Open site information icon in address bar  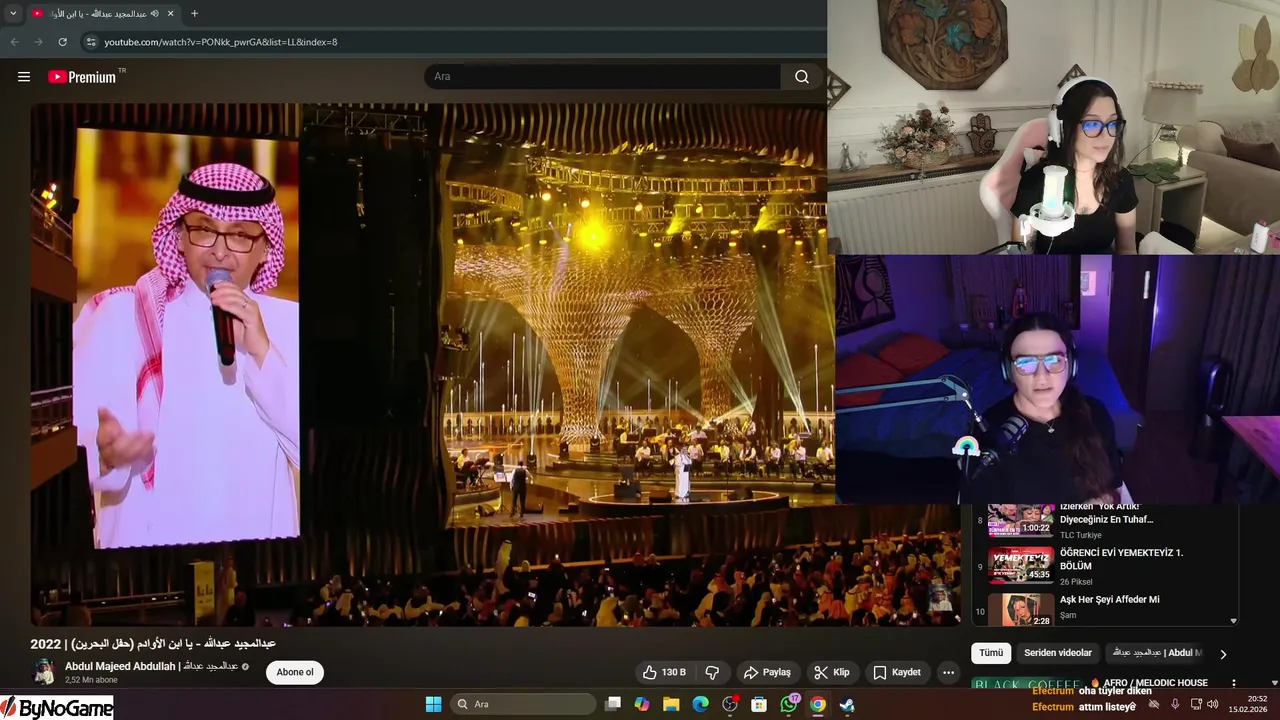pos(91,42)
